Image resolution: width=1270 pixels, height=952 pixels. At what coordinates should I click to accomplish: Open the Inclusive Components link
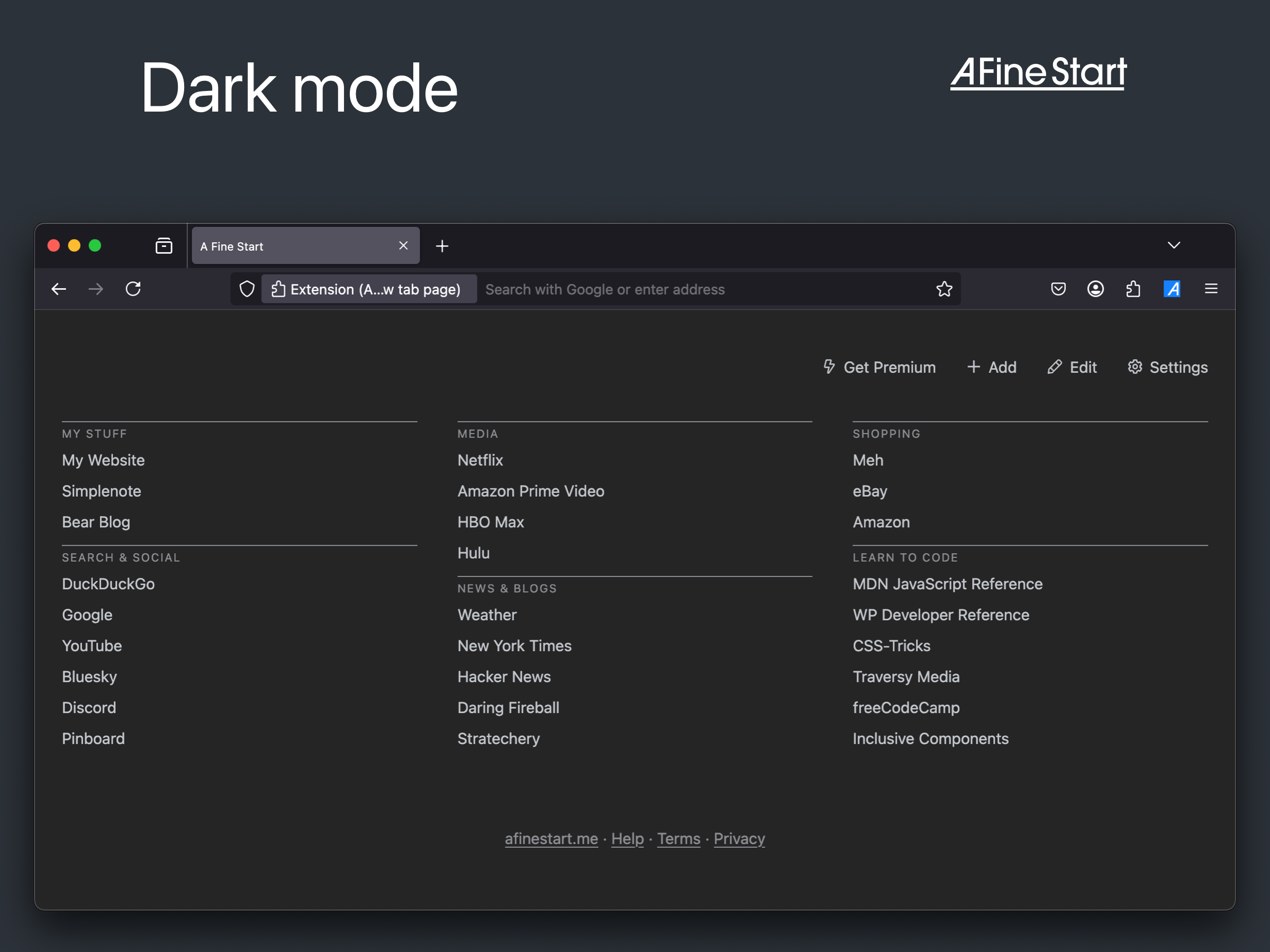tap(931, 738)
